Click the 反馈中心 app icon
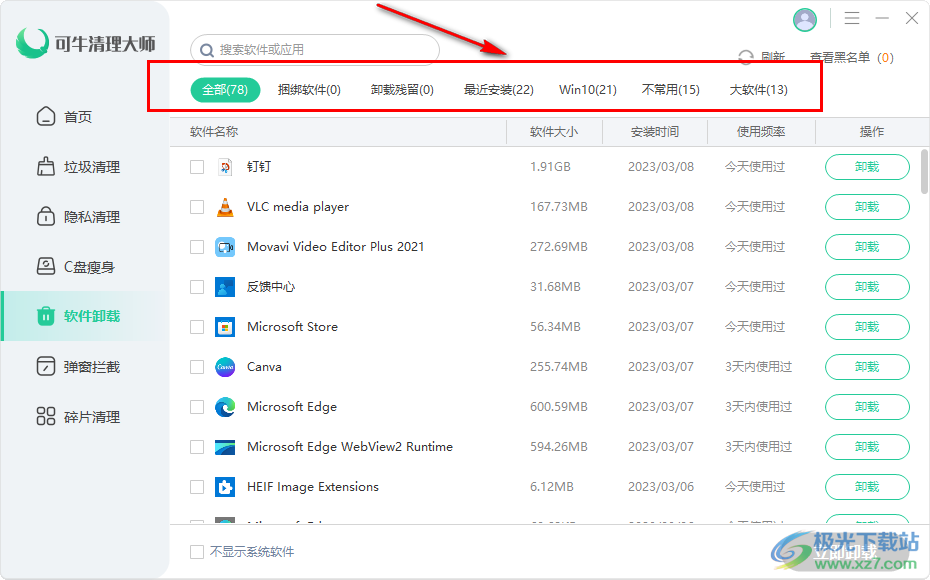This screenshot has height=580, width=930. point(225,287)
